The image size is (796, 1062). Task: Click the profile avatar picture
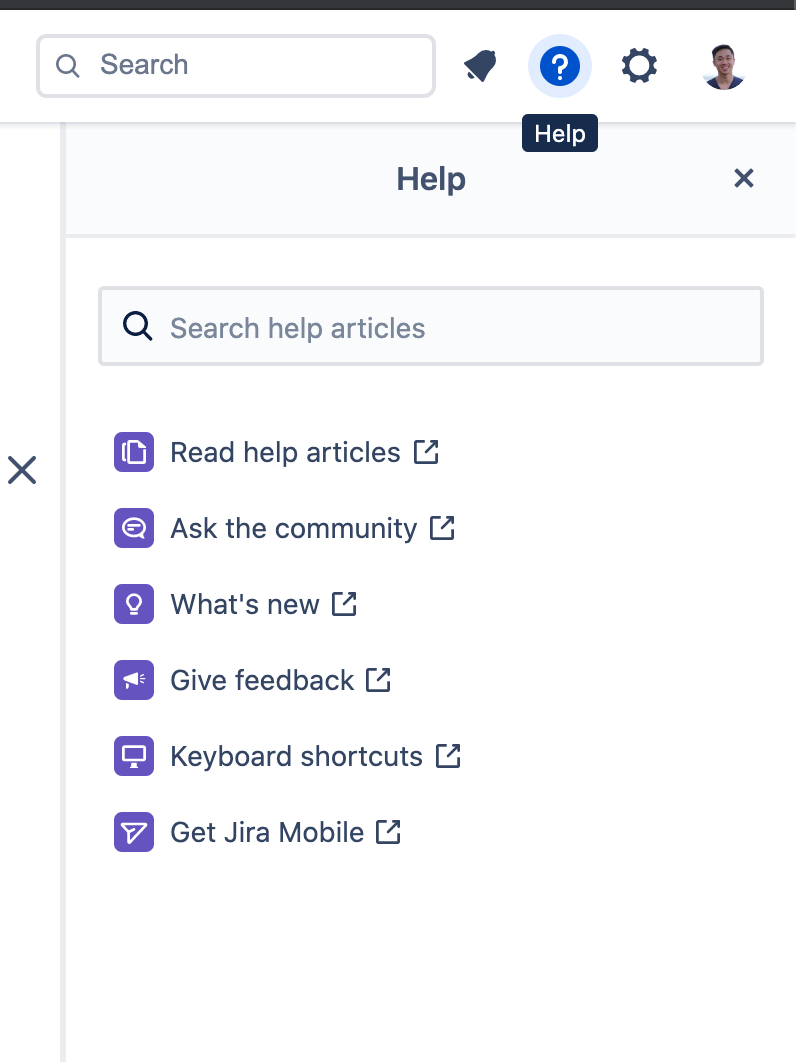[x=723, y=65]
